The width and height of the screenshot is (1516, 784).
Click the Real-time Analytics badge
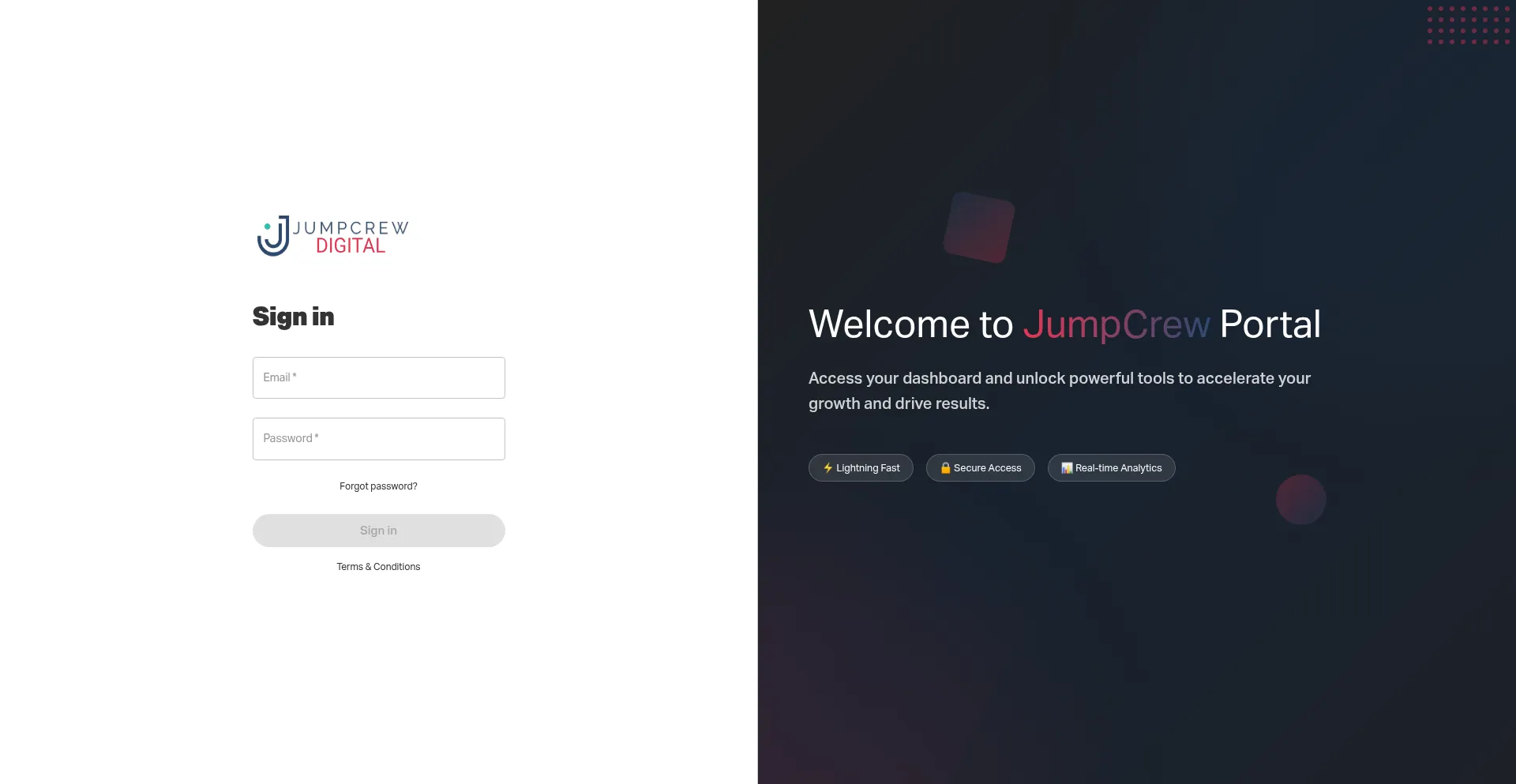pos(1112,468)
